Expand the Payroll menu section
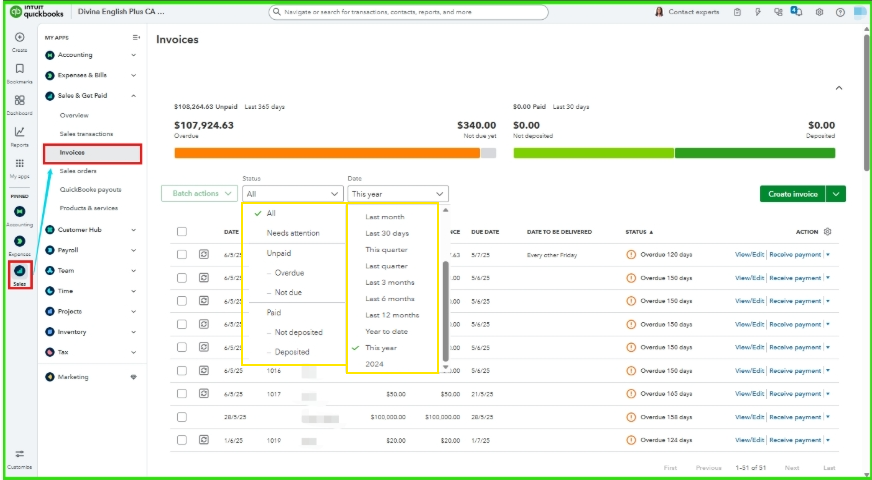 (x=91, y=250)
